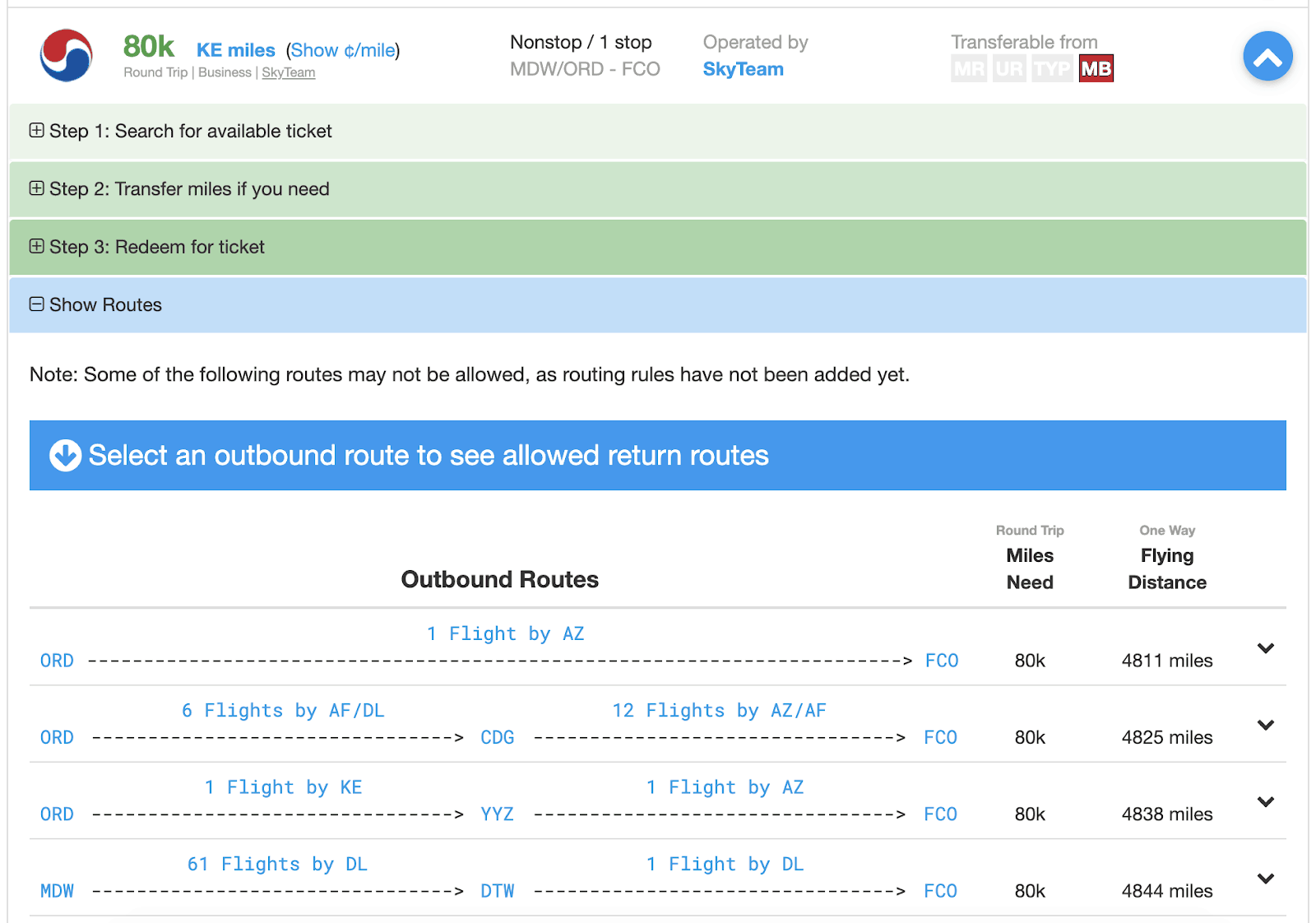Collapse the panel with the blue up-arrow button
1316x923 pixels.
click(1267, 56)
